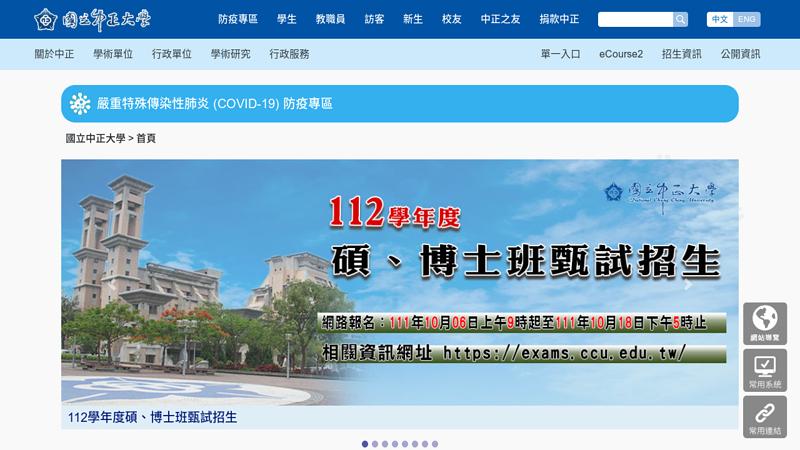Select the fourth carousel dot

[395, 444]
